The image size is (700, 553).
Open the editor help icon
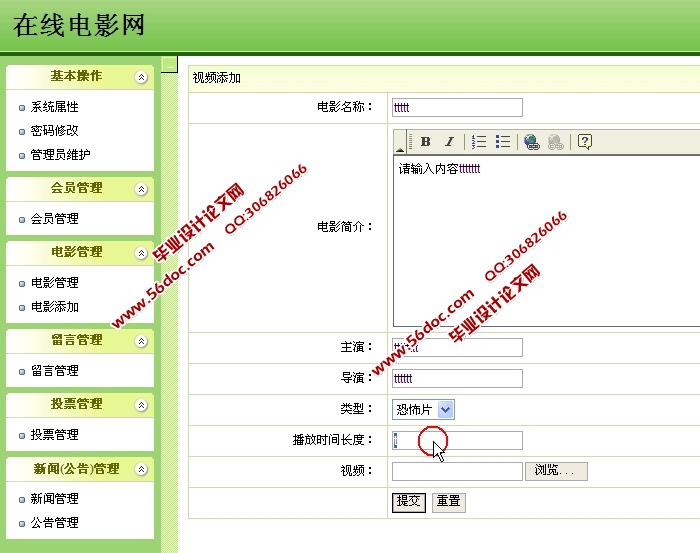click(585, 142)
